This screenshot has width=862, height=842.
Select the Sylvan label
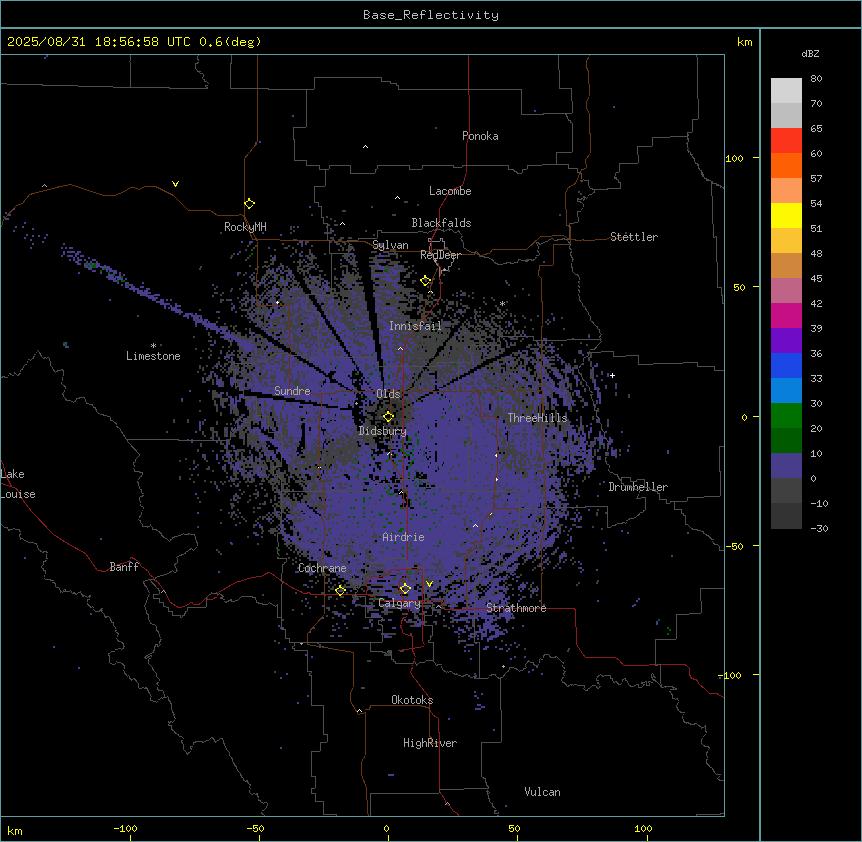pyautogui.click(x=390, y=245)
